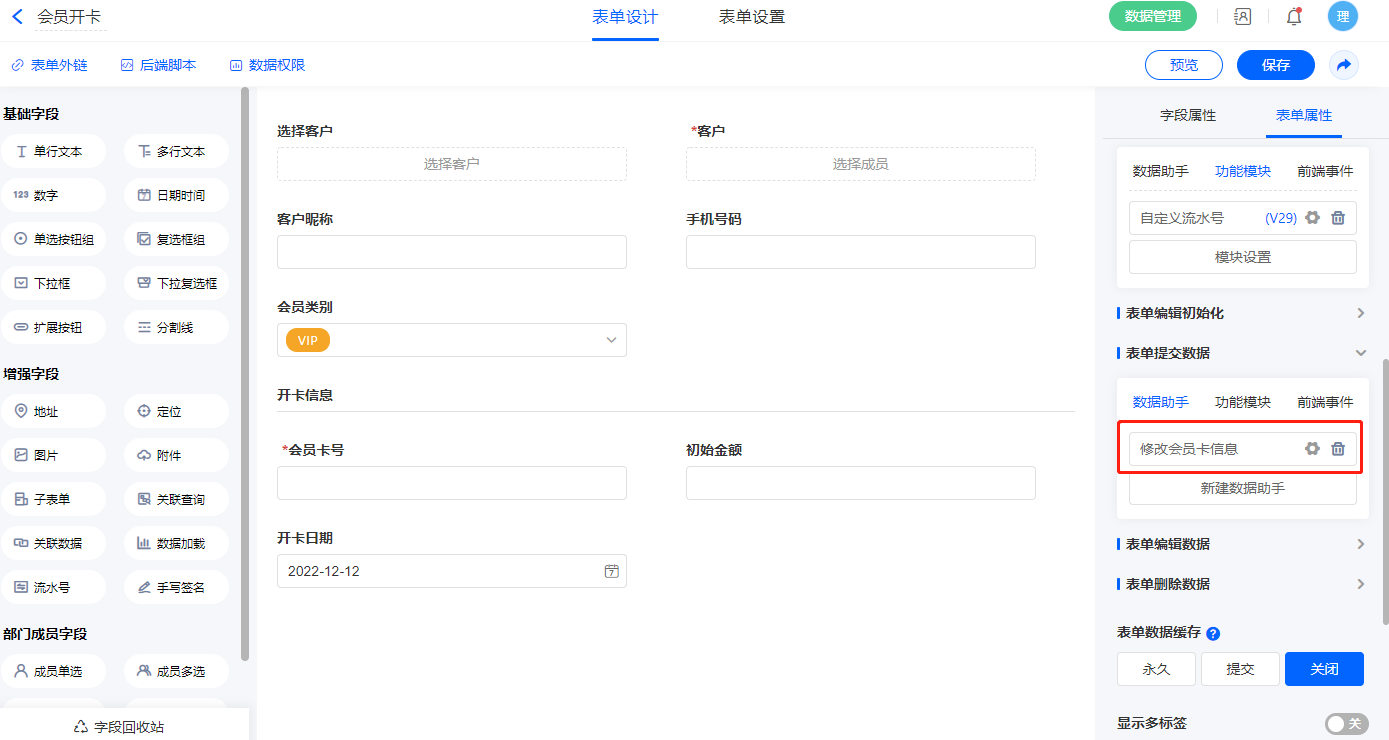Delete the 修改会员卡信息 data helper
This screenshot has height=740, width=1389.
[1338, 449]
